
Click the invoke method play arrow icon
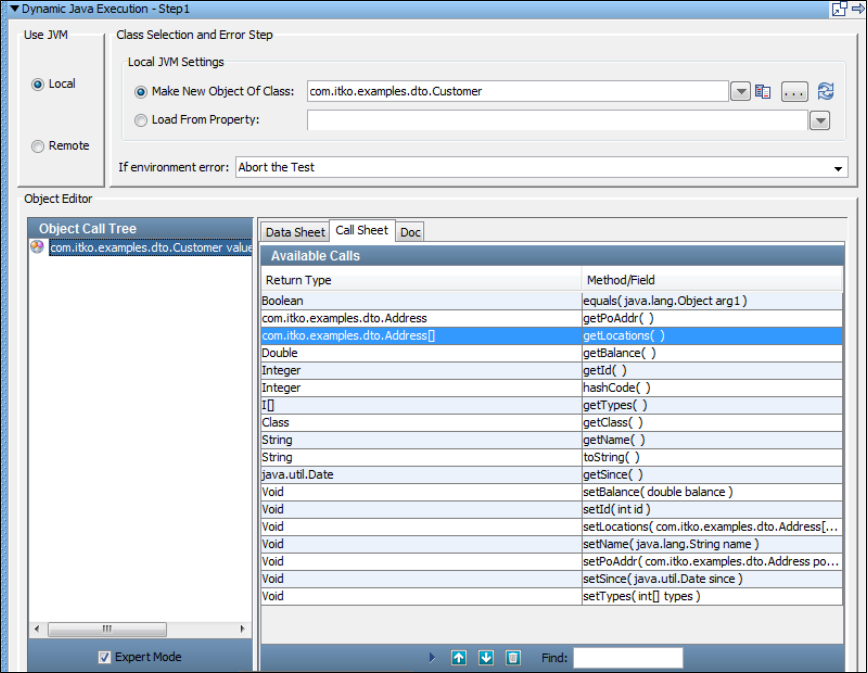(432, 658)
